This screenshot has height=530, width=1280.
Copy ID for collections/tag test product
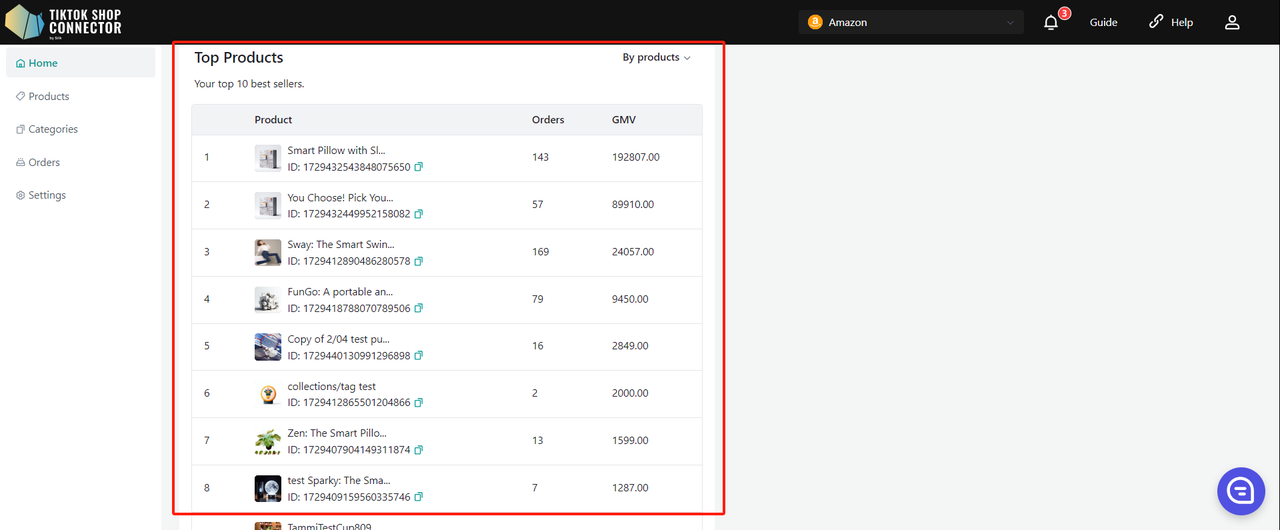[419, 403]
